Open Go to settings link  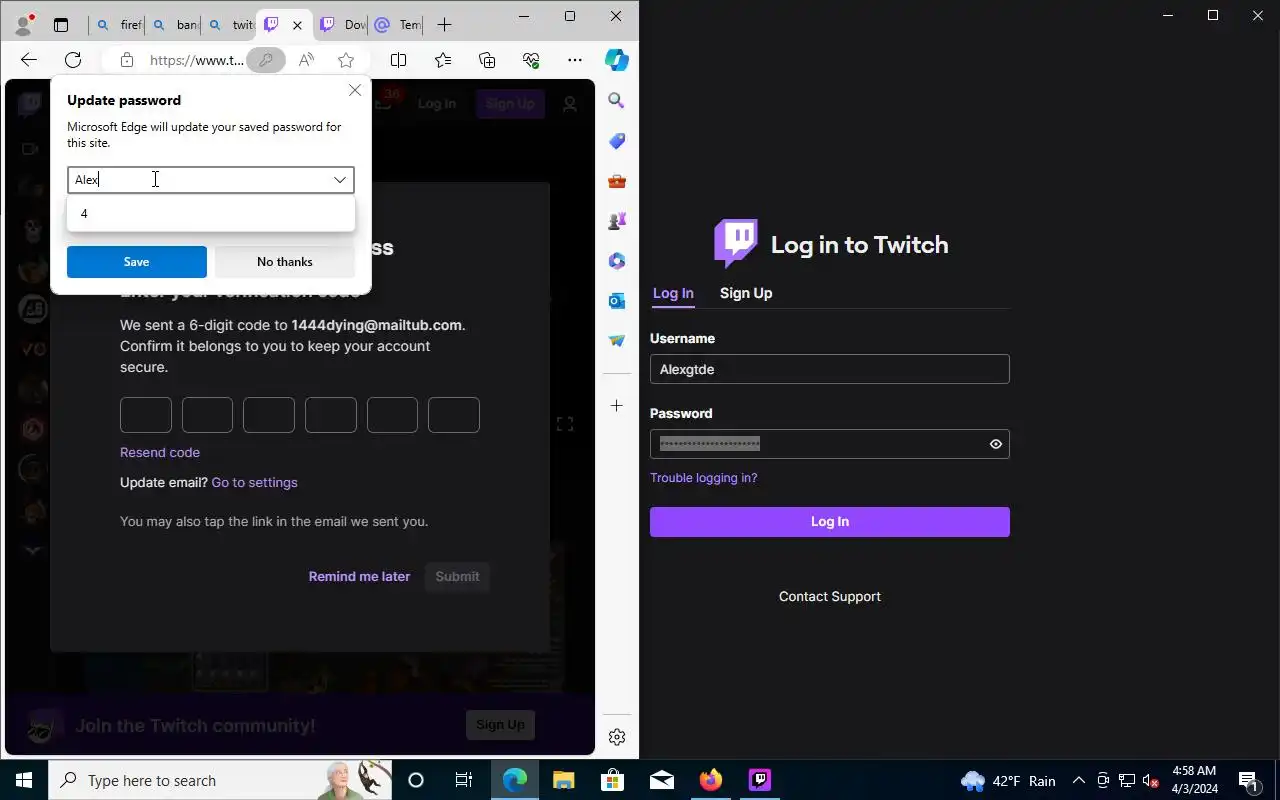(x=254, y=482)
